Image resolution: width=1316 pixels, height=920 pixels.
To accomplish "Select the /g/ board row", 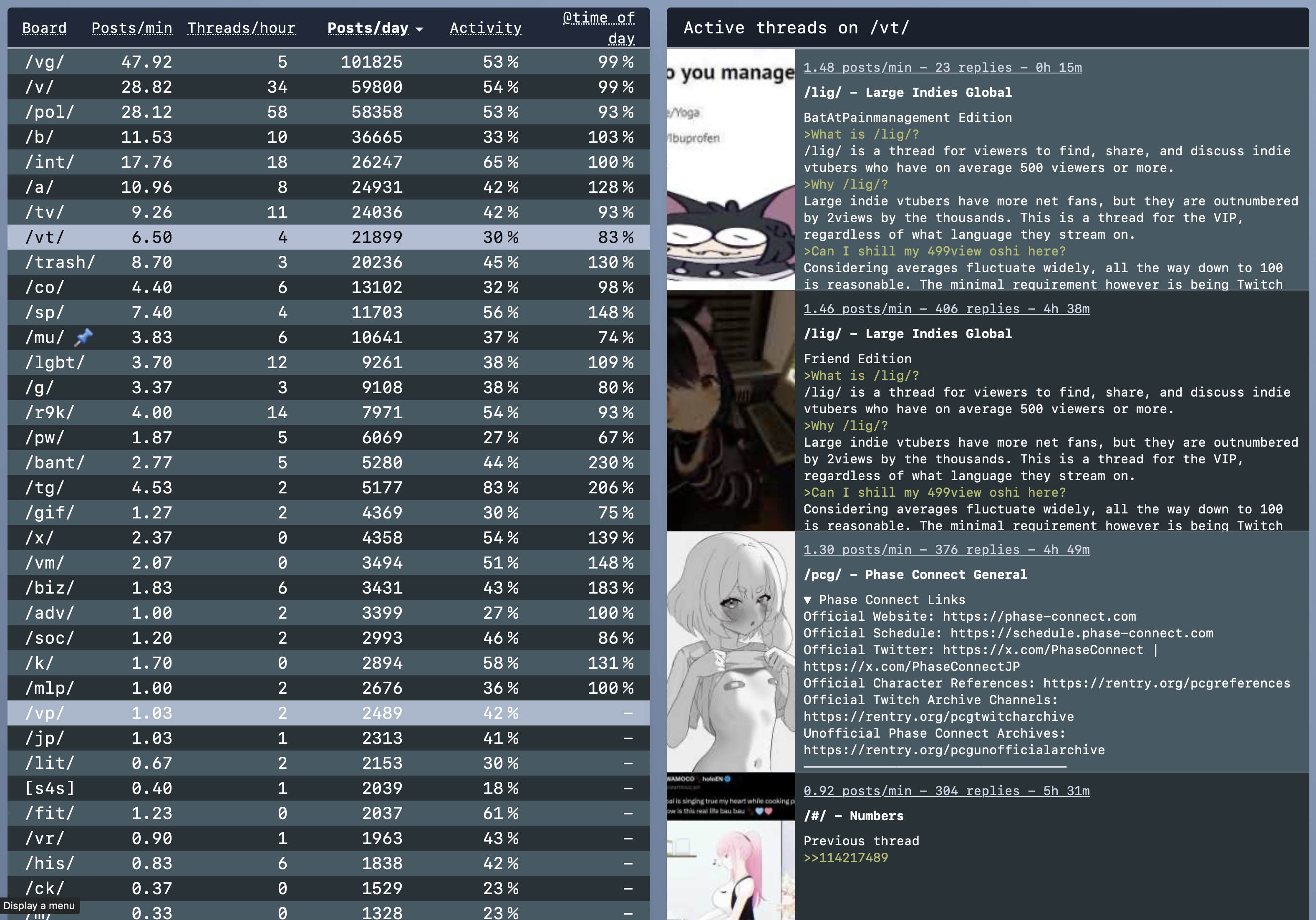I will 328,388.
